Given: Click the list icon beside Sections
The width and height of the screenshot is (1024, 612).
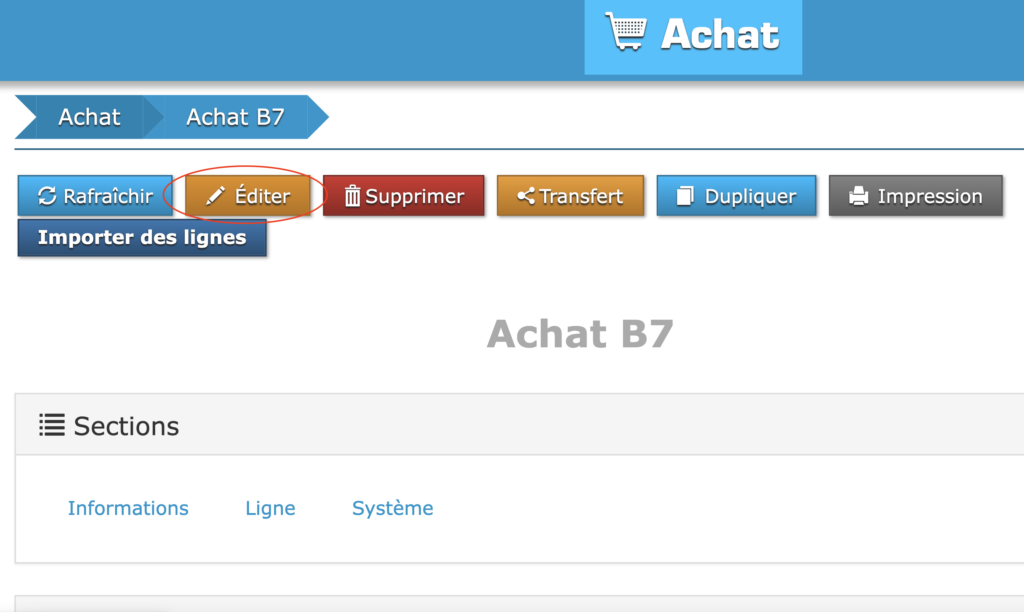Looking at the screenshot, I should point(51,426).
